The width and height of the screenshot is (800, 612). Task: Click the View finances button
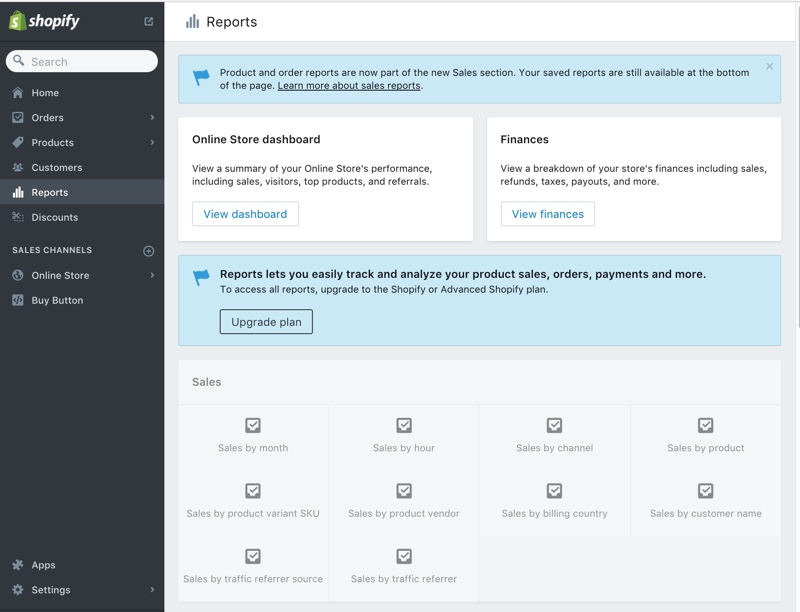point(547,214)
